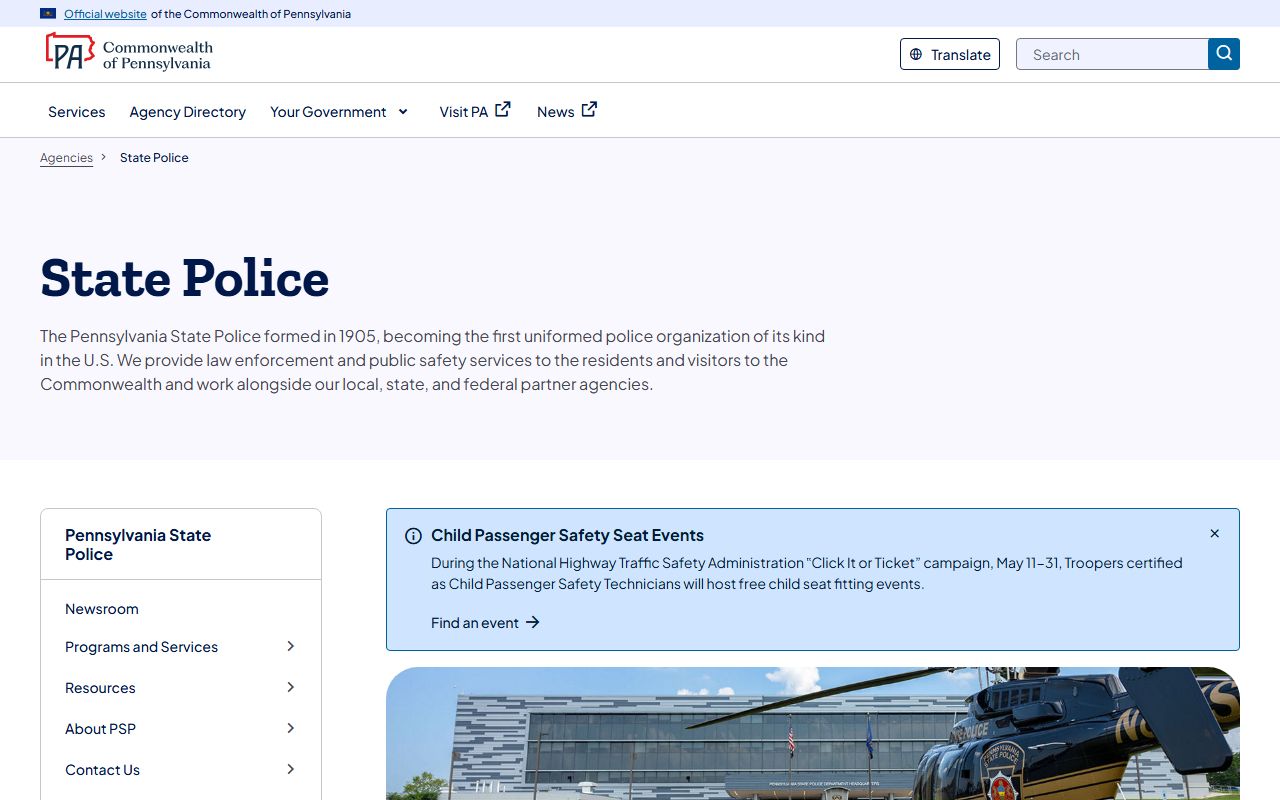The image size is (1280, 800).
Task: Open the Visit PA navigation link
Action: pyautogui.click(x=464, y=112)
